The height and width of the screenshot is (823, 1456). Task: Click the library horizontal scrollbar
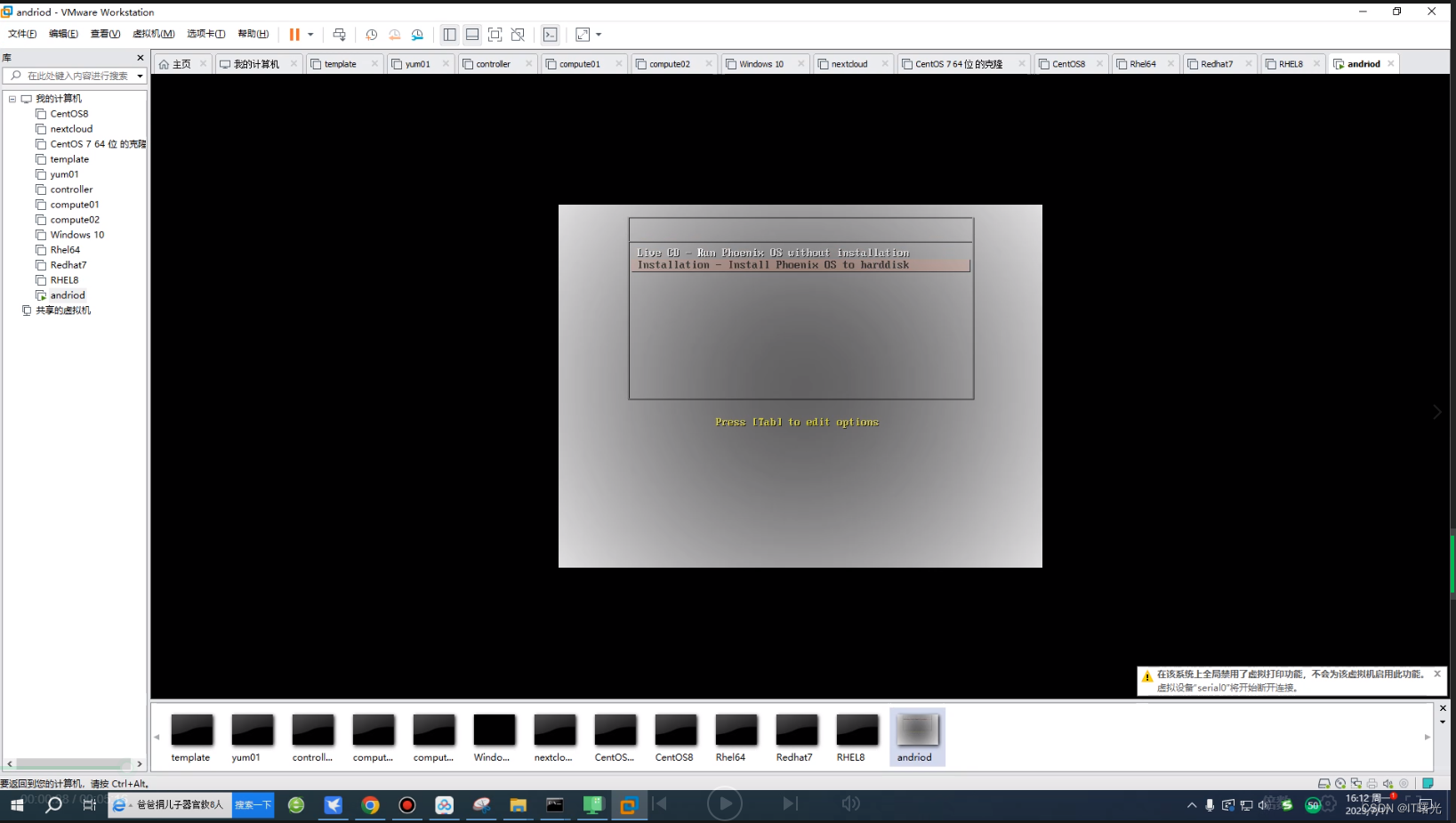(x=74, y=764)
